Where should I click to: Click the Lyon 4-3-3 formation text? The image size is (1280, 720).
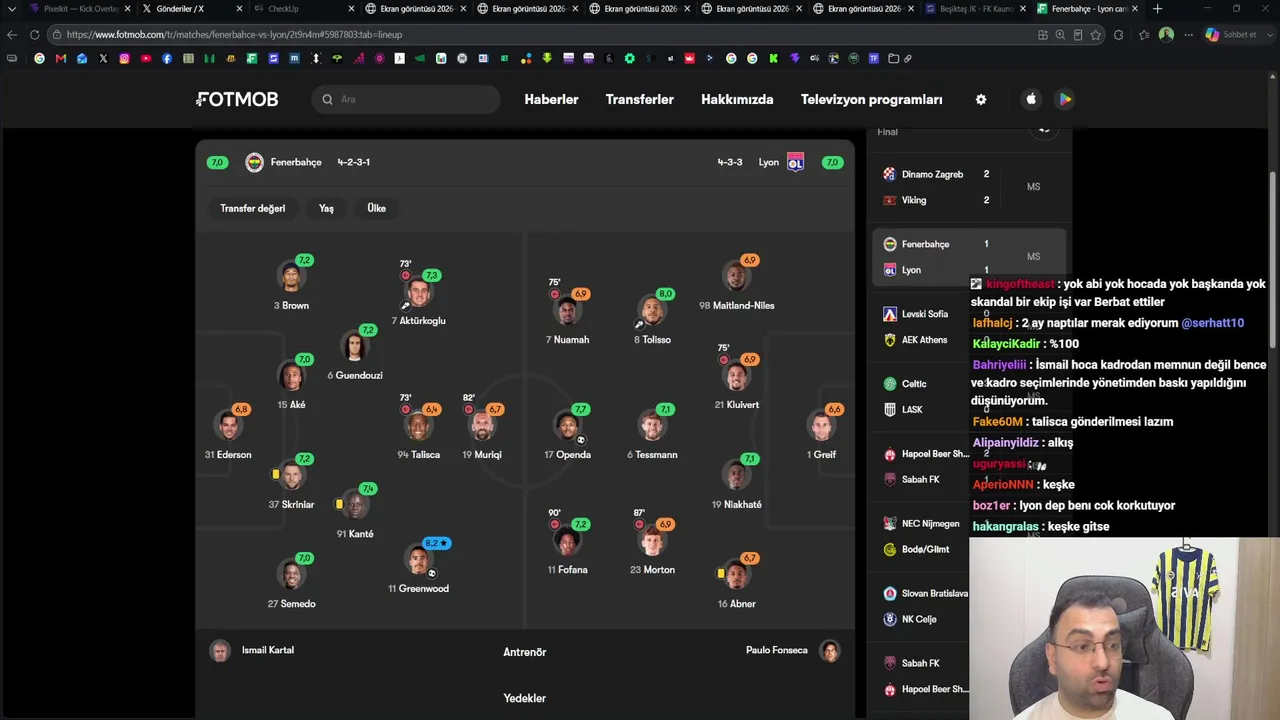coord(730,162)
